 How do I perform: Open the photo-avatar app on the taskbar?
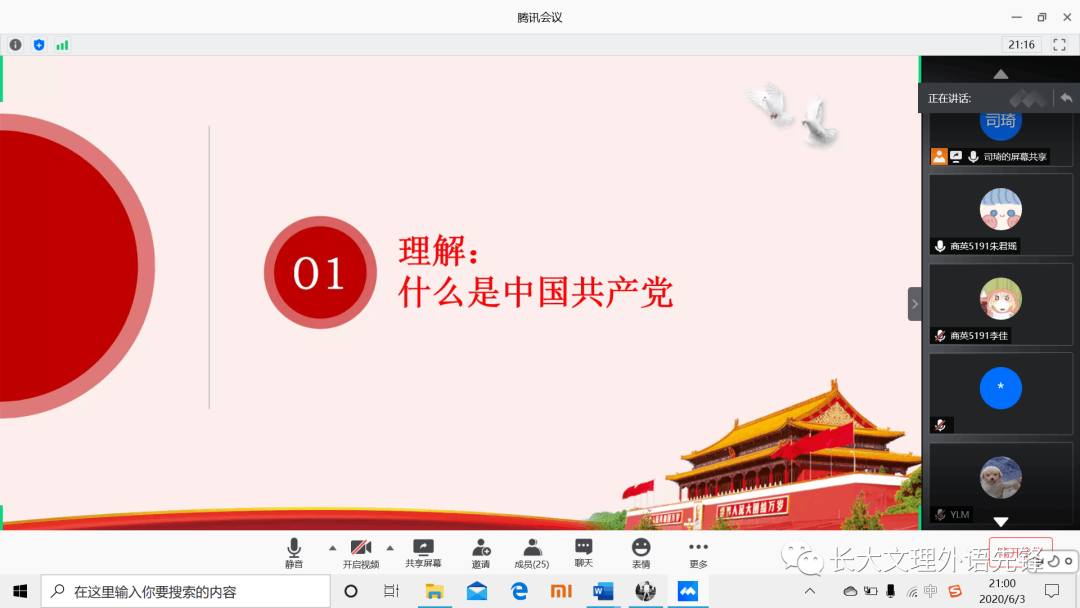pyautogui.click(x=645, y=591)
